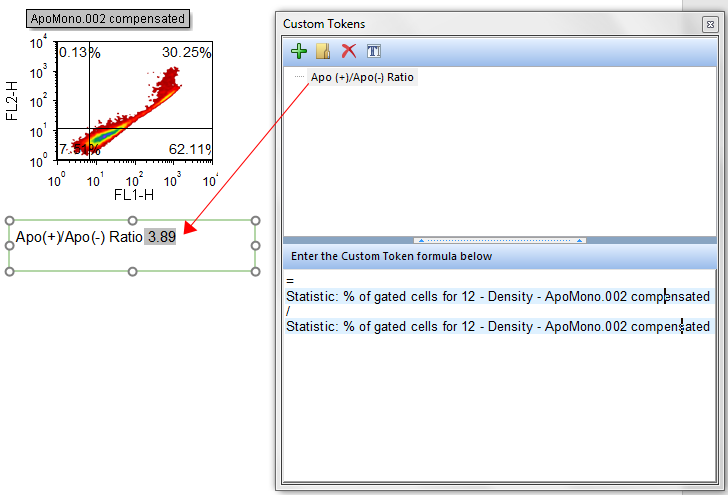This screenshot has height=495, width=728.
Task: Click the 30.25% upper-right quadrant statistic
Action: point(186,53)
